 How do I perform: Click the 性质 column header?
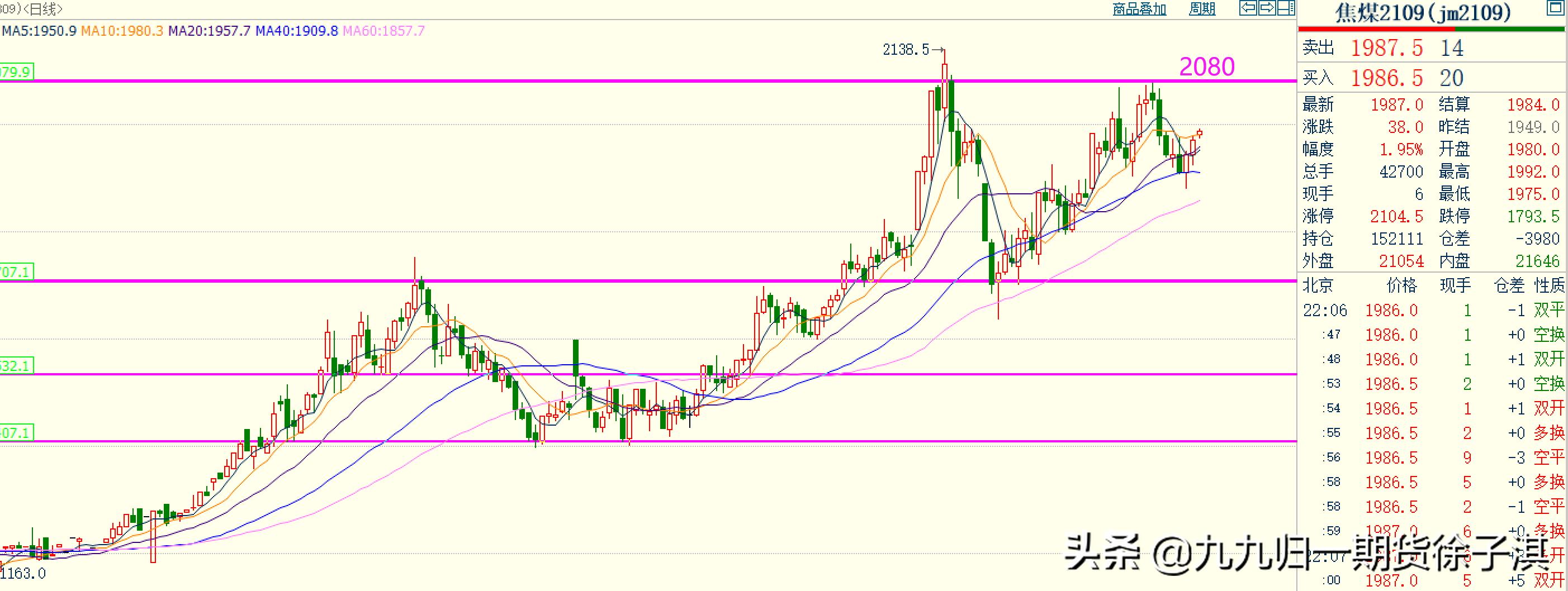pyautogui.click(x=1549, y=285)
